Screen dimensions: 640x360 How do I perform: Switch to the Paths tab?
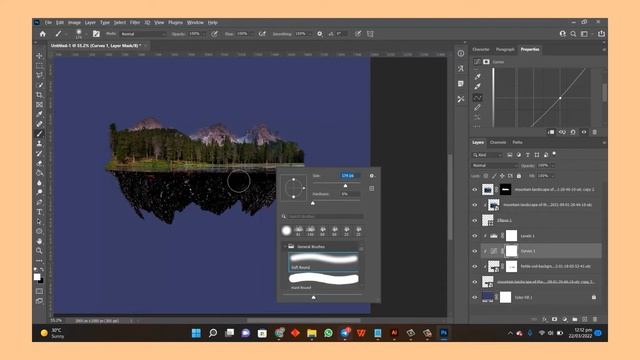(518, 142)
